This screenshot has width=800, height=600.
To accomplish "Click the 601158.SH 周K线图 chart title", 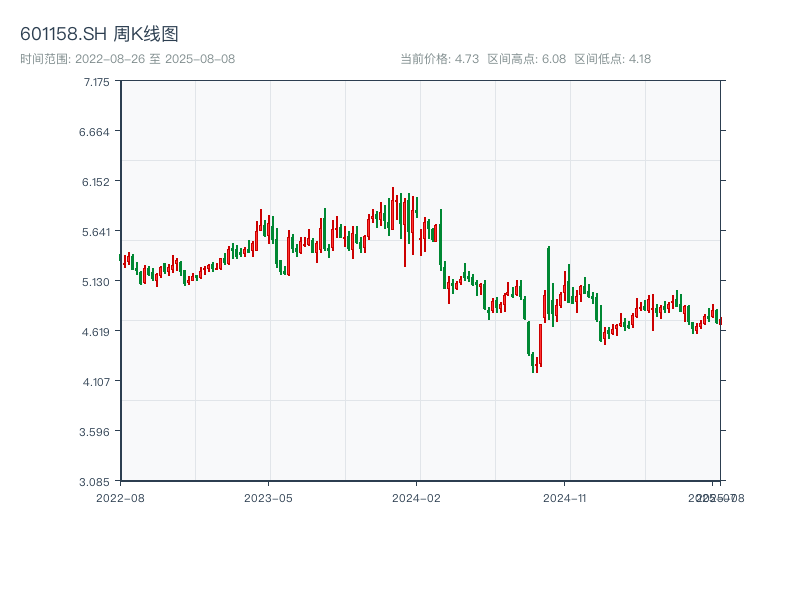I will click(99, 35).
